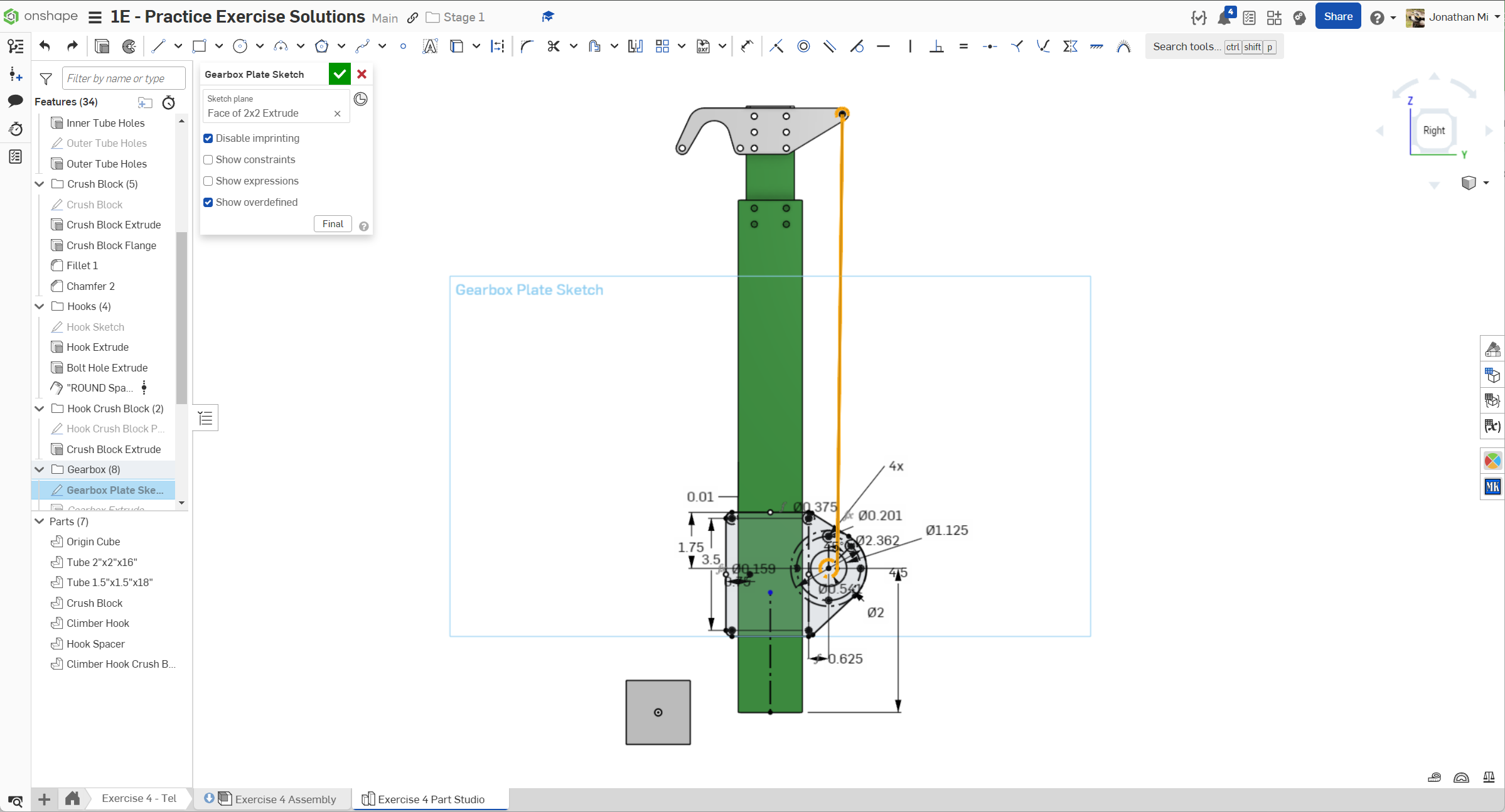
Task: Apply the Equal constraint tool
Action: pos(963,46)
